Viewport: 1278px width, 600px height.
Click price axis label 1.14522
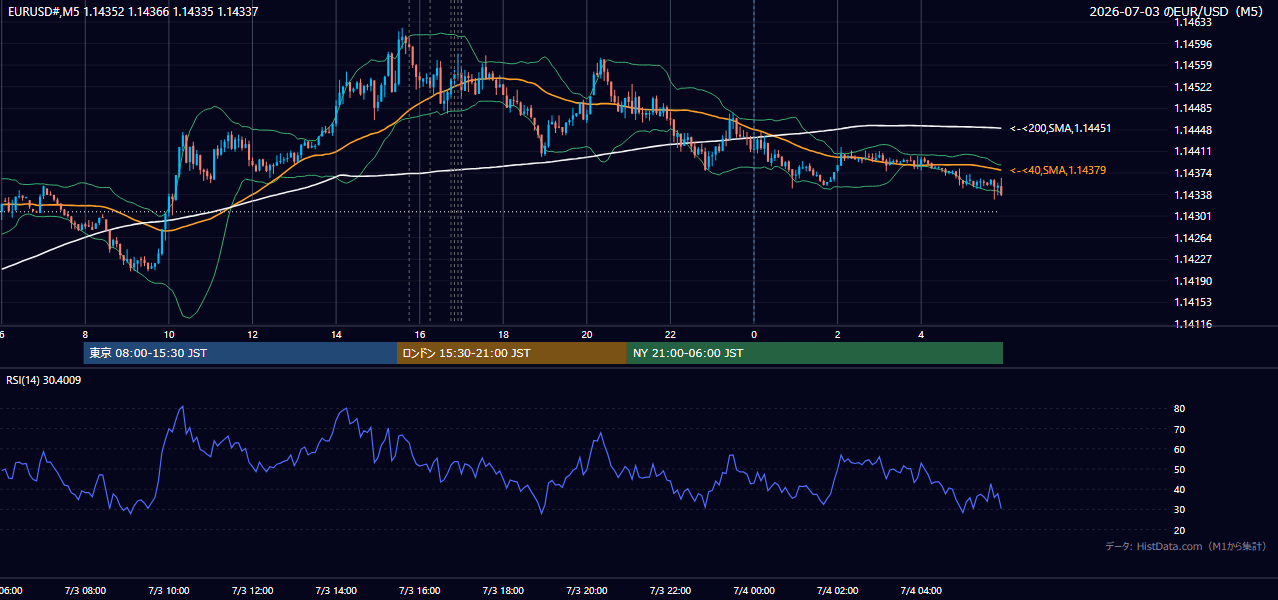tap(1195, 87)
